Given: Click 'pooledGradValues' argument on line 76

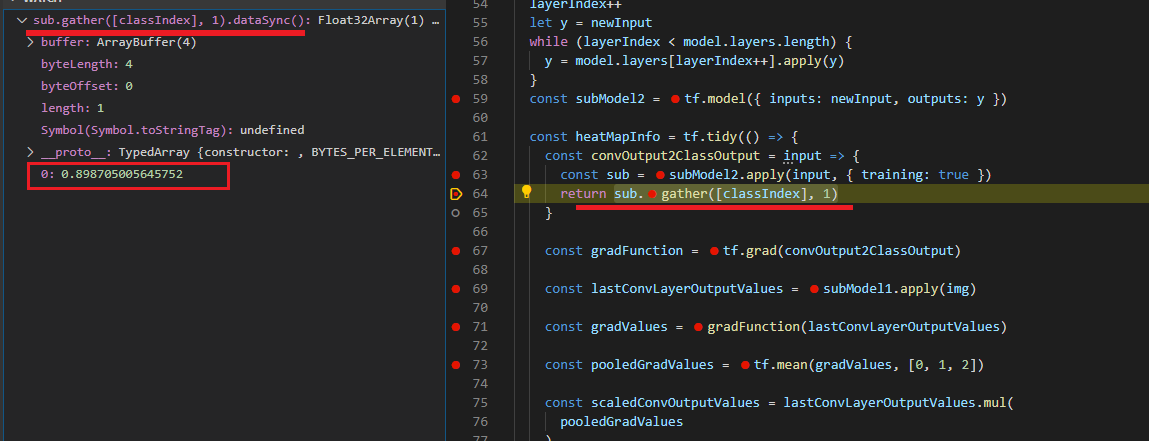Looking at the screenshot, I should click(x=621, y=422).
